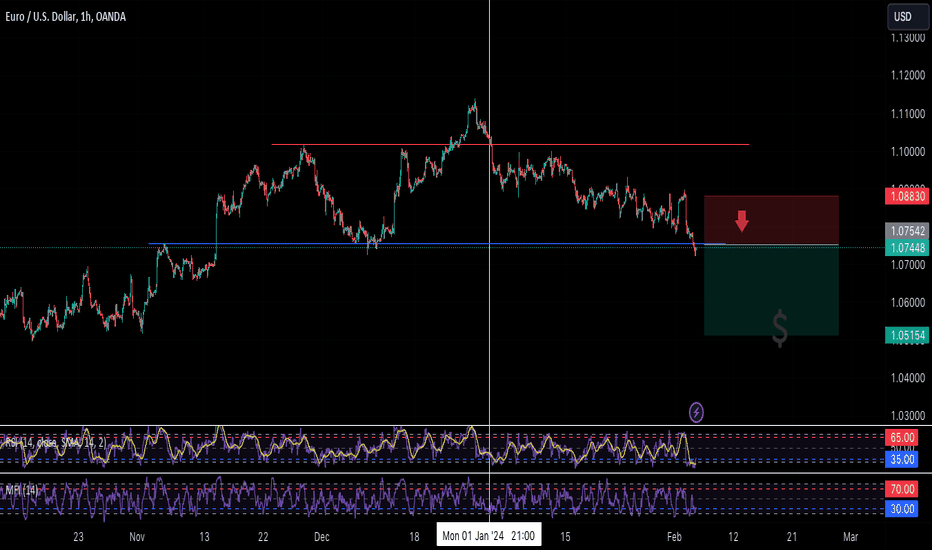
Task: Click the Nov label on time axis
Action: 137,536
